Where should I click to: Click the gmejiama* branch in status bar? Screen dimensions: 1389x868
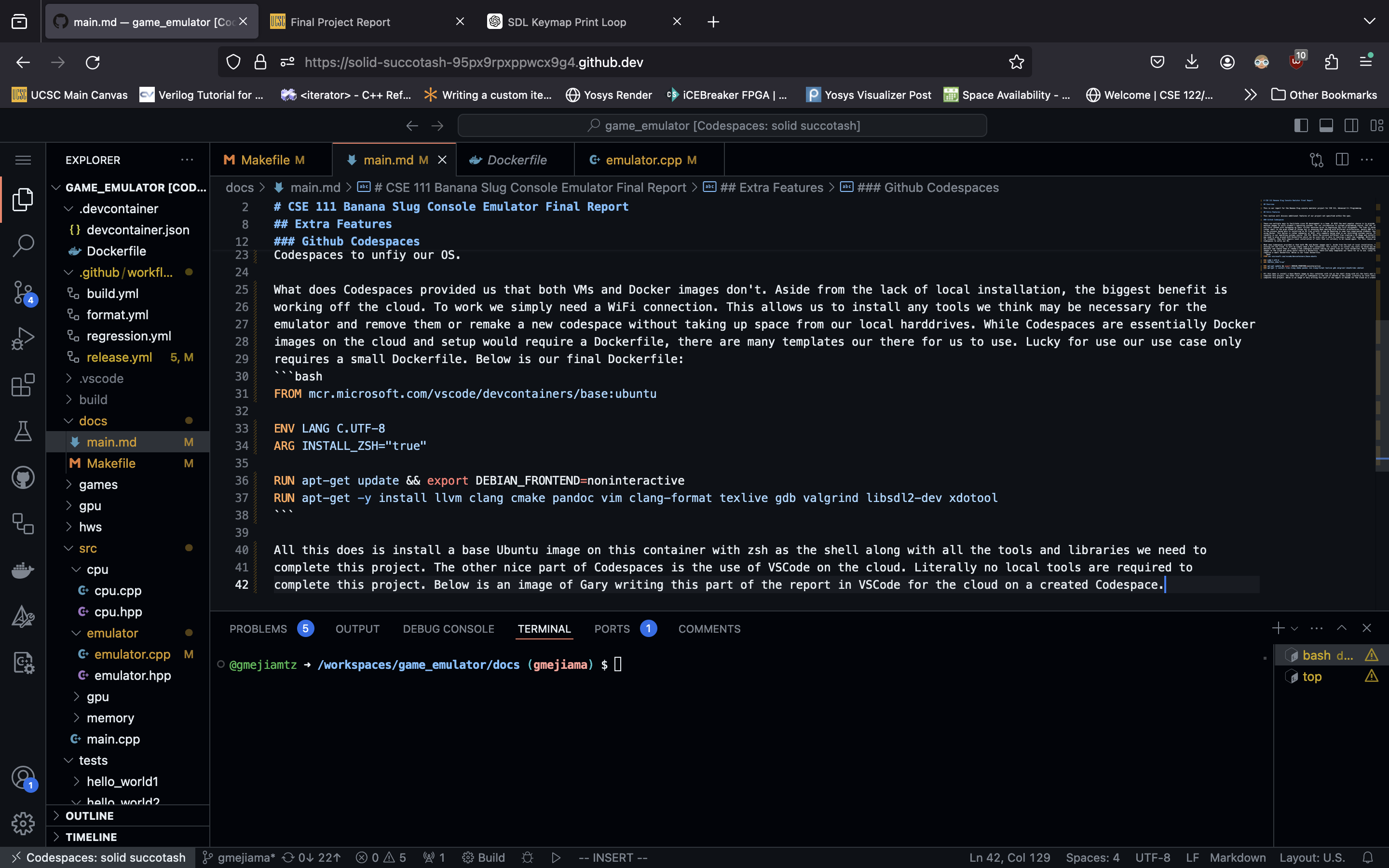tap(239, 857)
